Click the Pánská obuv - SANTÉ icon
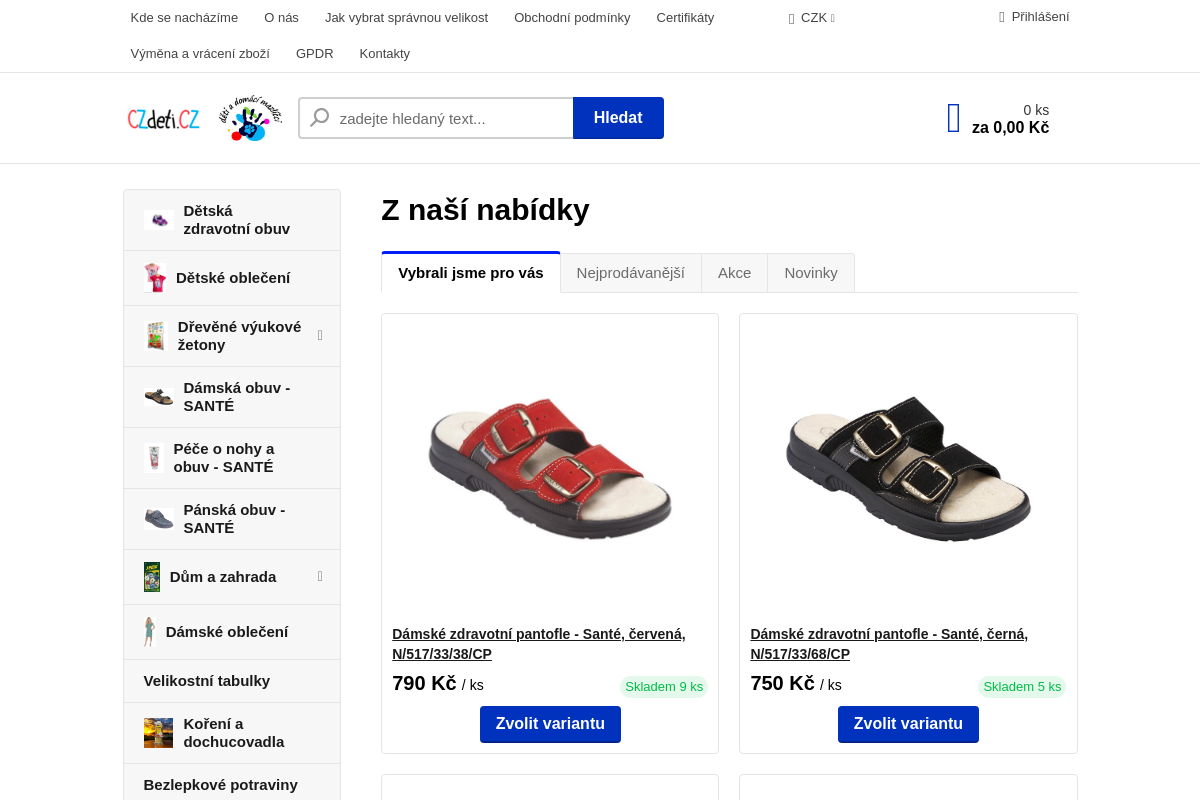Image resolution: width=1200 pixels, height=800 pixels. point(158,518)
